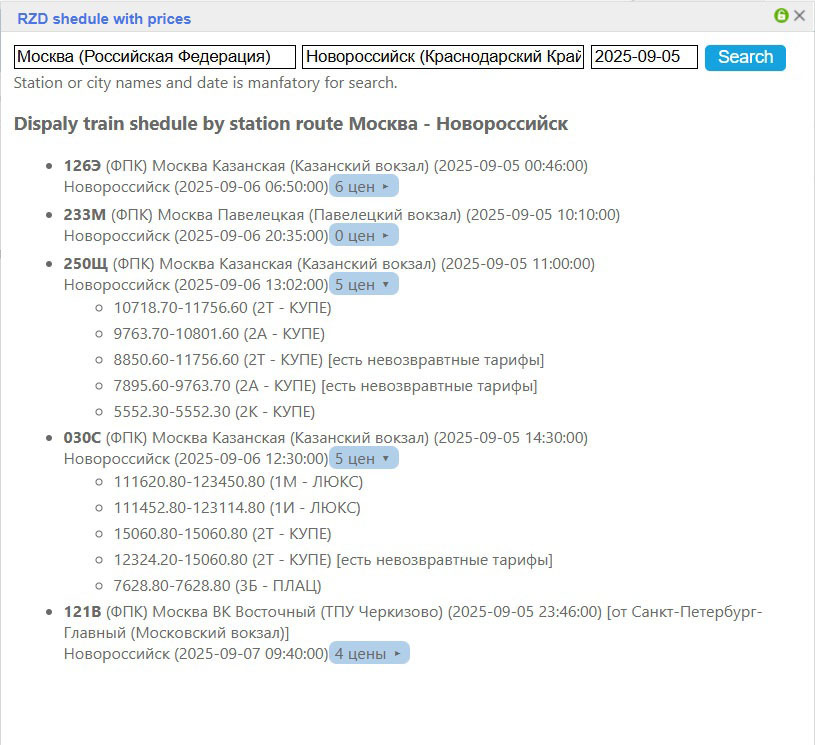The width and height of the screenshot is (815, 745).
Task: Click price row 10718.70-11756.60 (2Т - КУПЕ)
Action: click(x=222, y=308)
